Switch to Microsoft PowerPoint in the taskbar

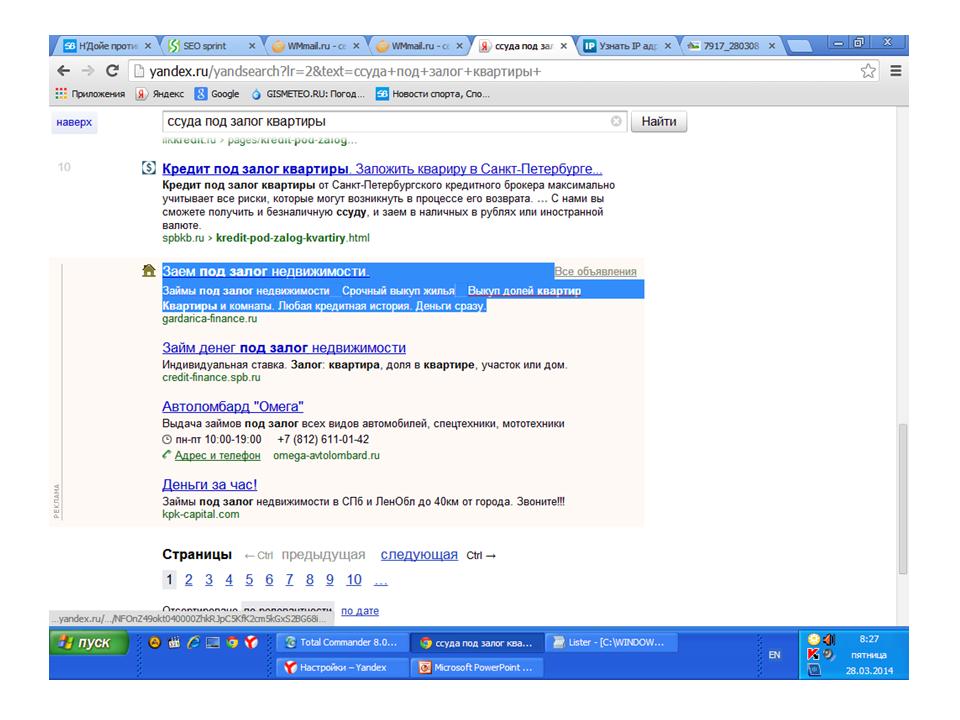click(x=476, y=667)
